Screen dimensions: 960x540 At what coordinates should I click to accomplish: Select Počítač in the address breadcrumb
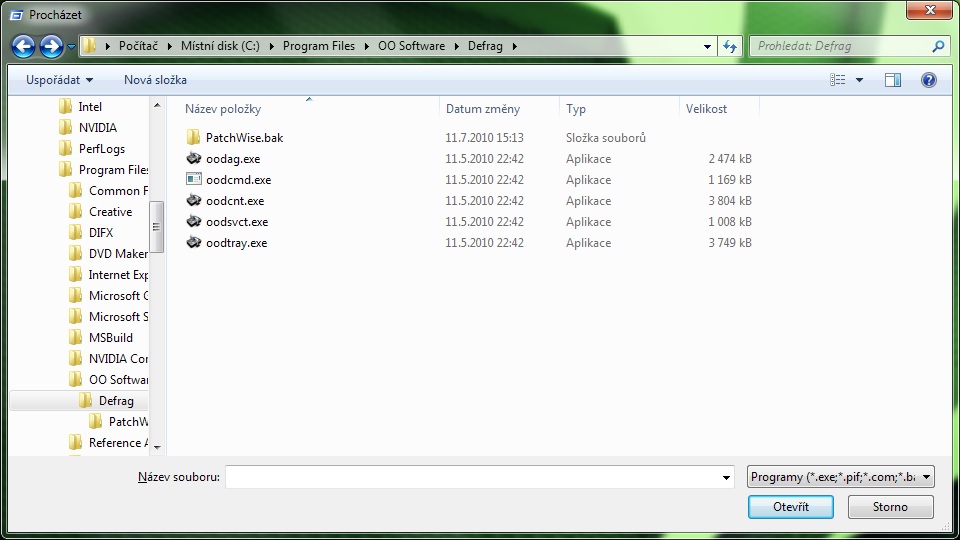tap(138, 46)
